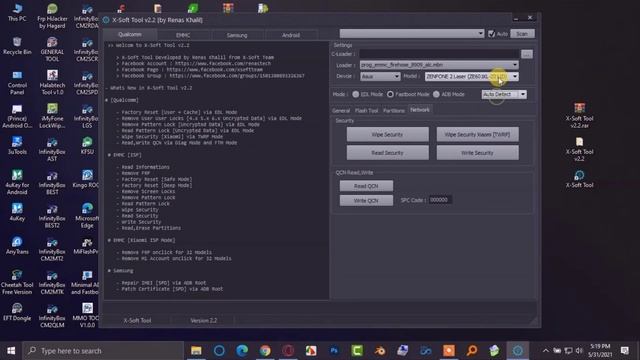Viewport: 640px width, 360px height.
Task: Open the General sub-tab
Action: point(341,111)
